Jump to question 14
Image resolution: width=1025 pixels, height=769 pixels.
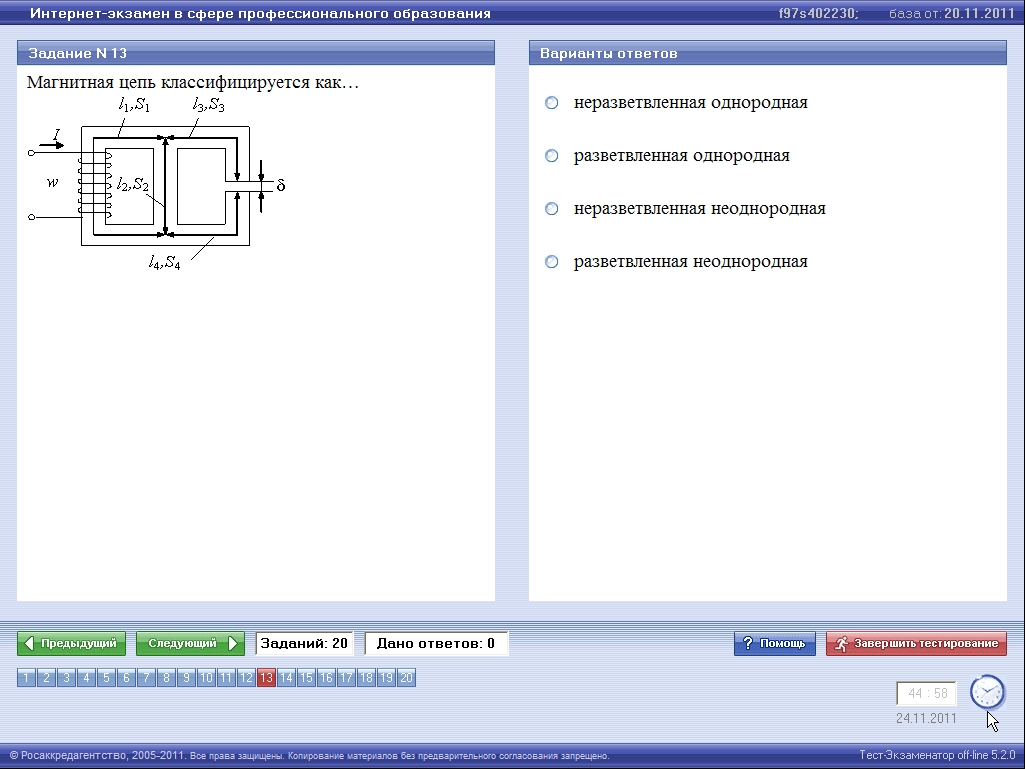(286, 677)
